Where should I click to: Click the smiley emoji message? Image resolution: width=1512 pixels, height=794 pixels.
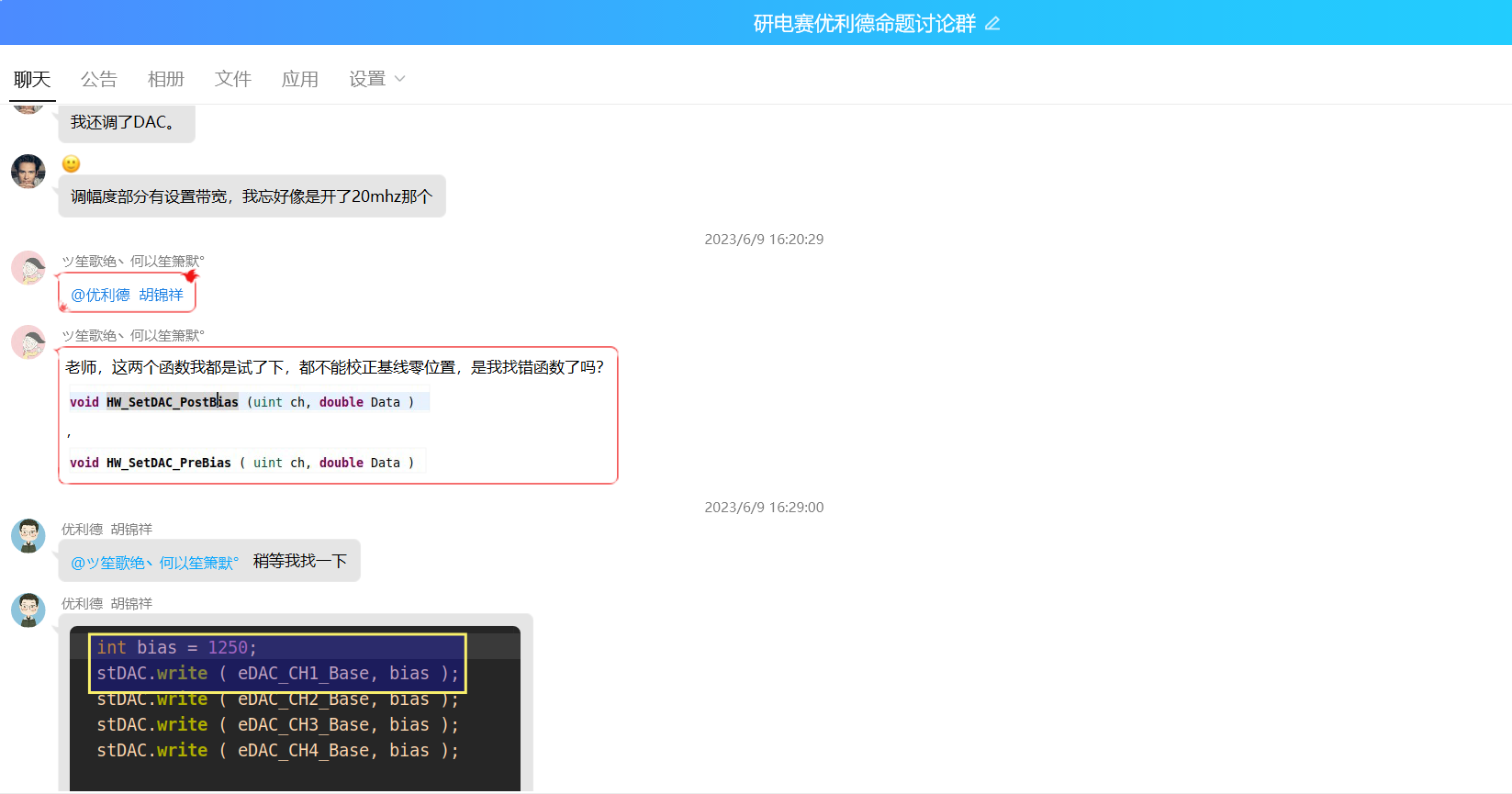[72, 163]
